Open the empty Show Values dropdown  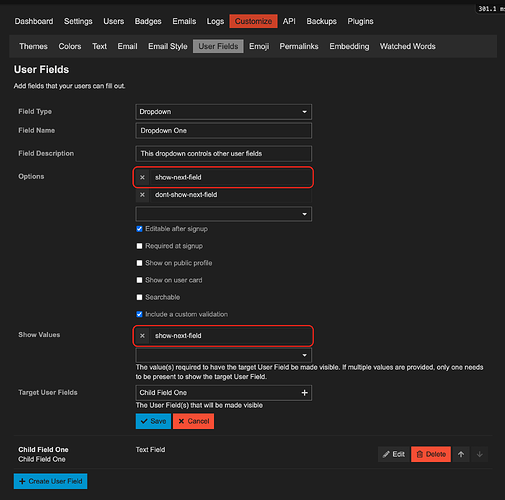tap(224, 355)
